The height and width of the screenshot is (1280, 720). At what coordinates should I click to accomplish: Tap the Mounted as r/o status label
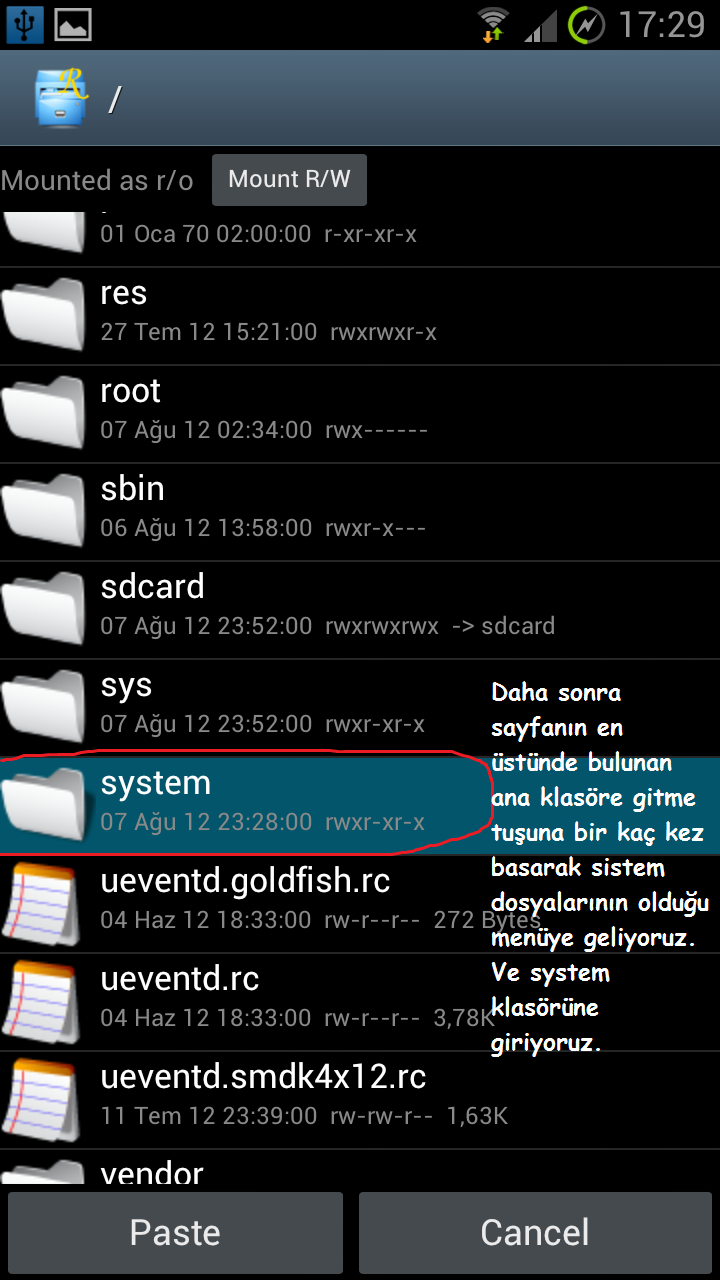coord(97,181)
